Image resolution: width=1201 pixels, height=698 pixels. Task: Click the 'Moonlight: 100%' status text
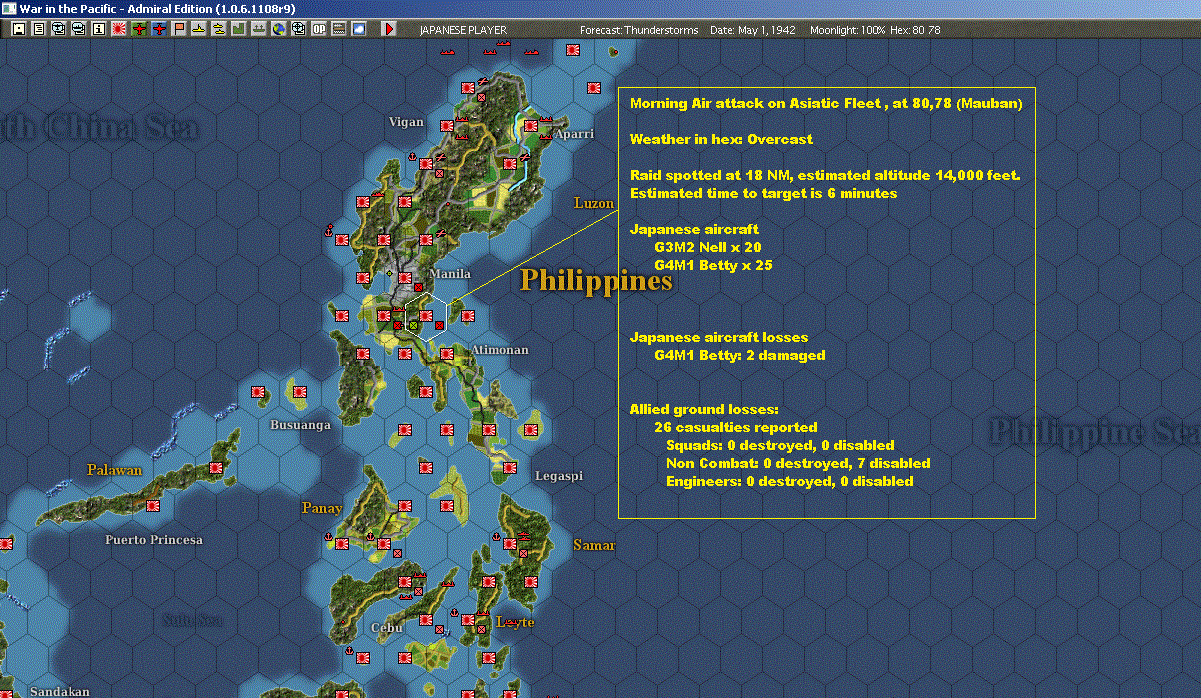point(848,30)
